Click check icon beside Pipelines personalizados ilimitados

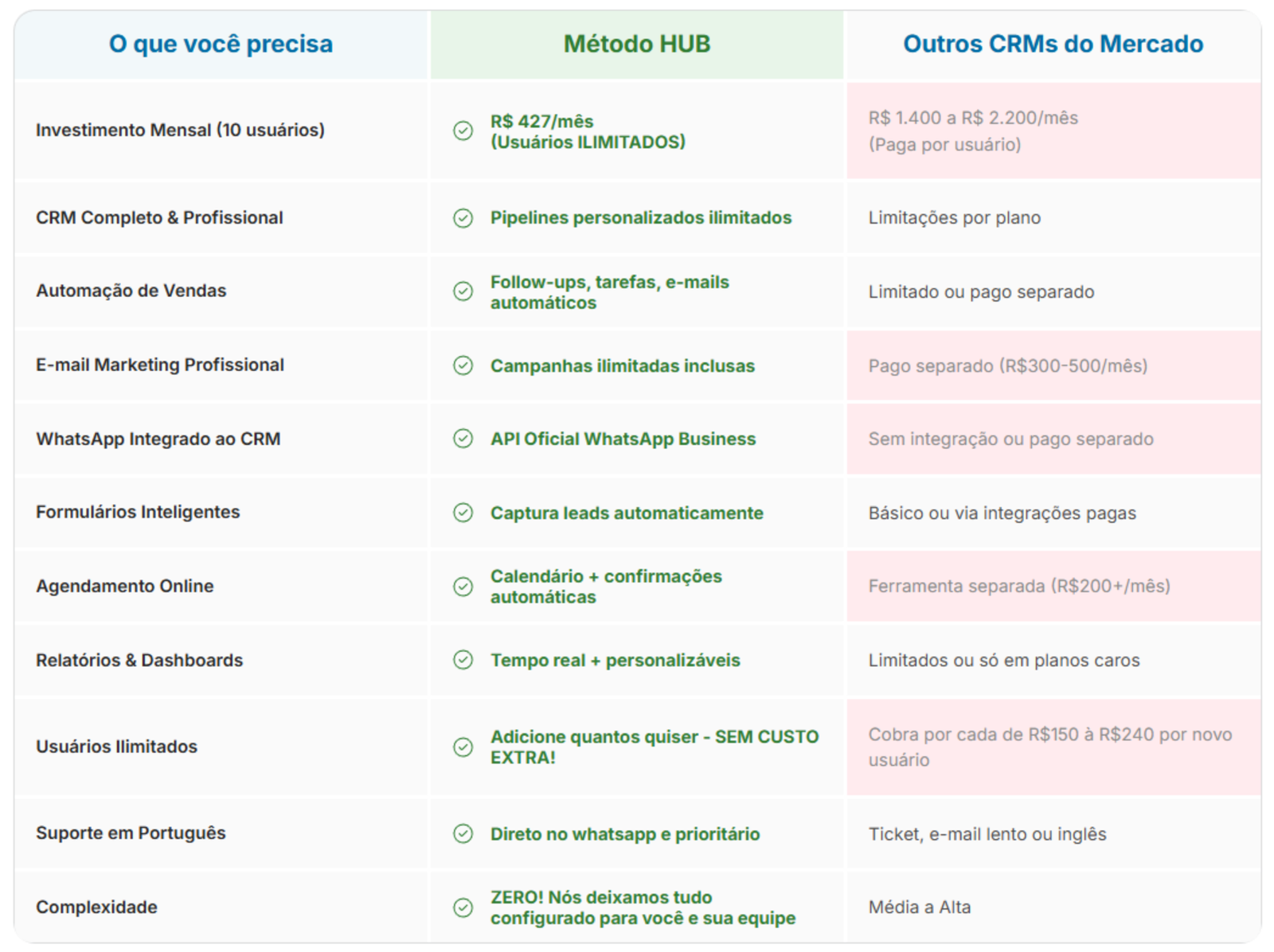(463, 218)
